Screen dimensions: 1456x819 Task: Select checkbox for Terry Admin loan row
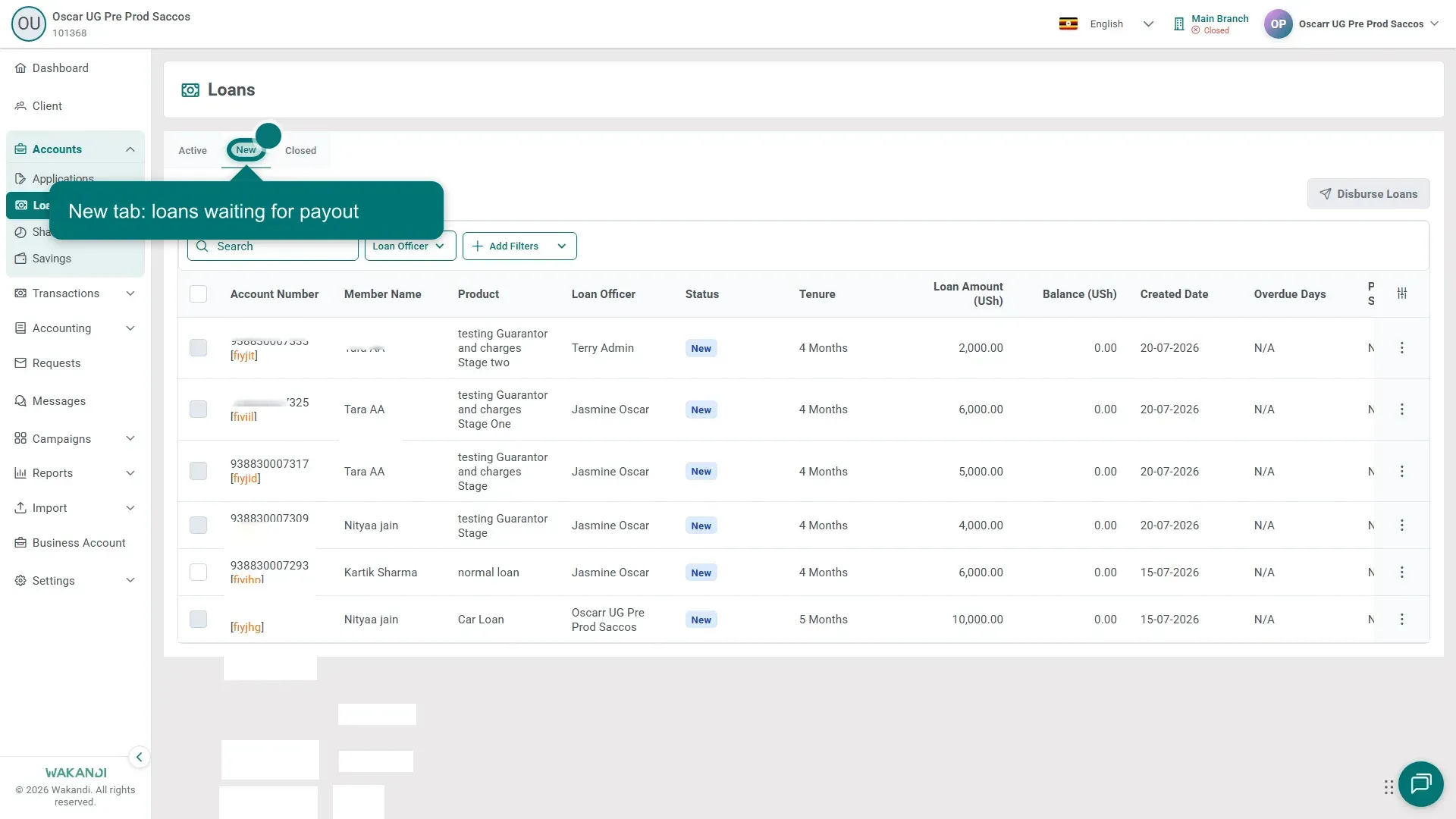click(x=198, y=348)
